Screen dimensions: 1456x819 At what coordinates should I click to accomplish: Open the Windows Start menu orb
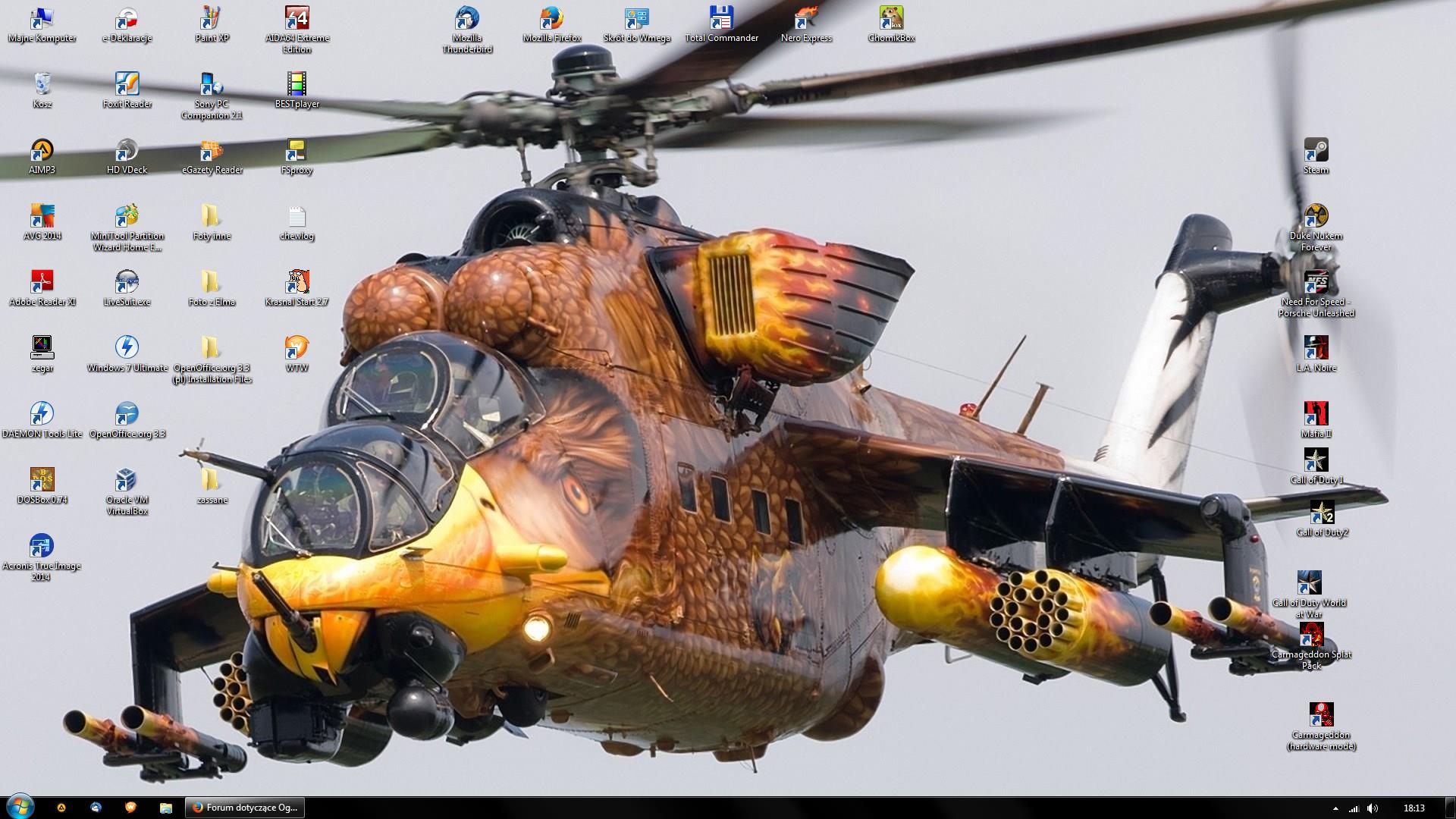click(20, 807)
